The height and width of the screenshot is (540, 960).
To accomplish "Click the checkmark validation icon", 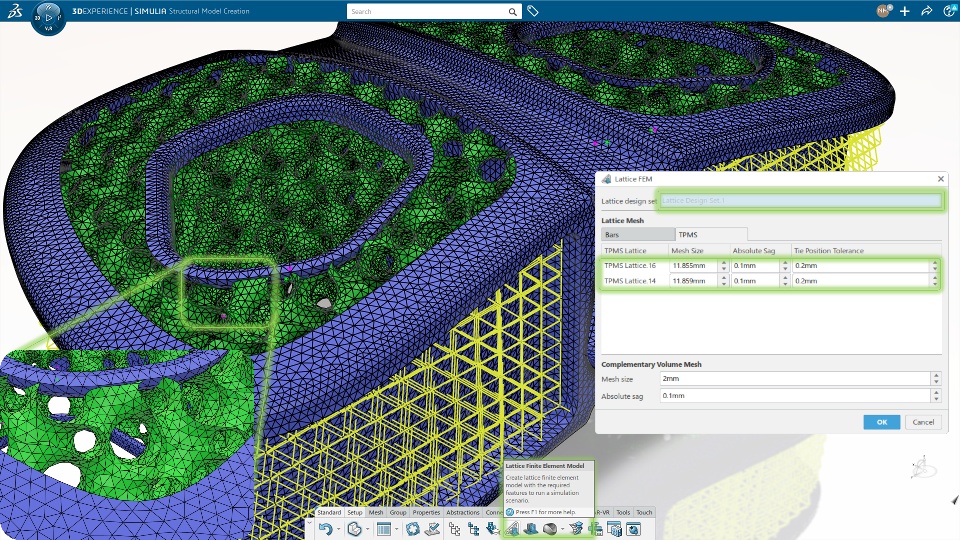I will [432, 529].
